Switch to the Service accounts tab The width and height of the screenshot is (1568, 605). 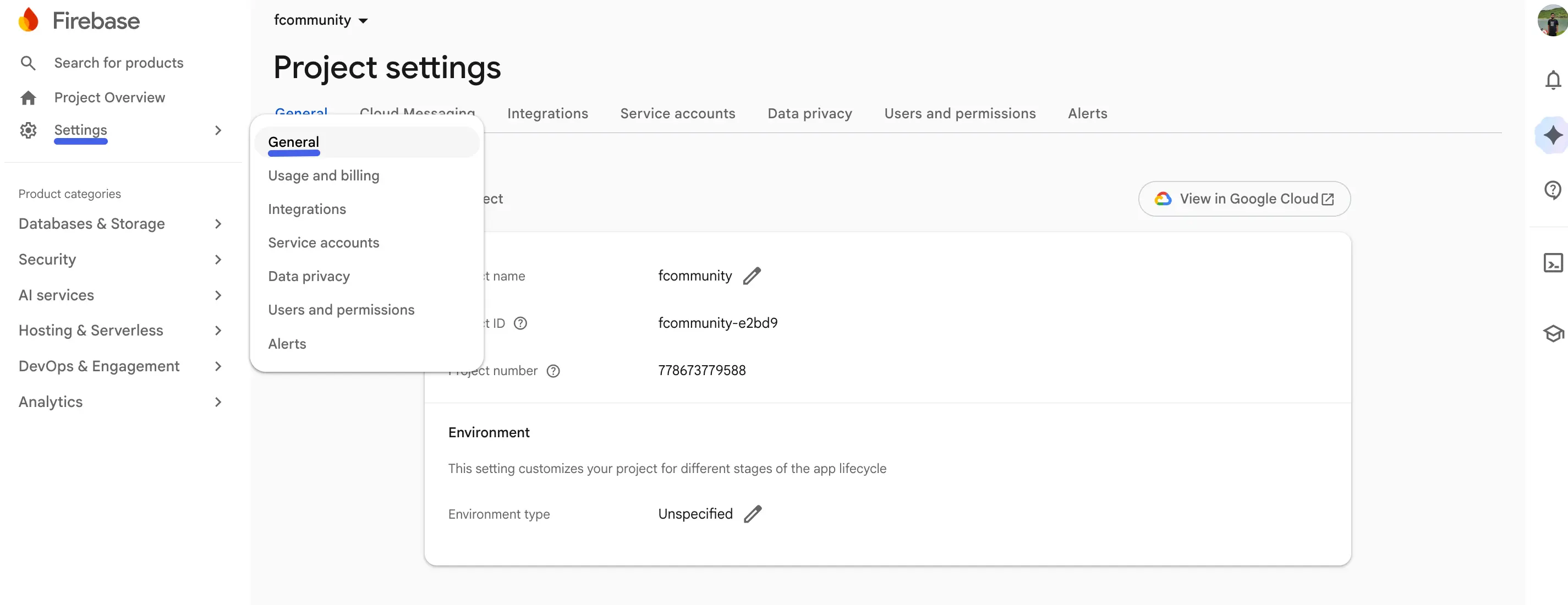pyautogui.click(x=677, y=114)
